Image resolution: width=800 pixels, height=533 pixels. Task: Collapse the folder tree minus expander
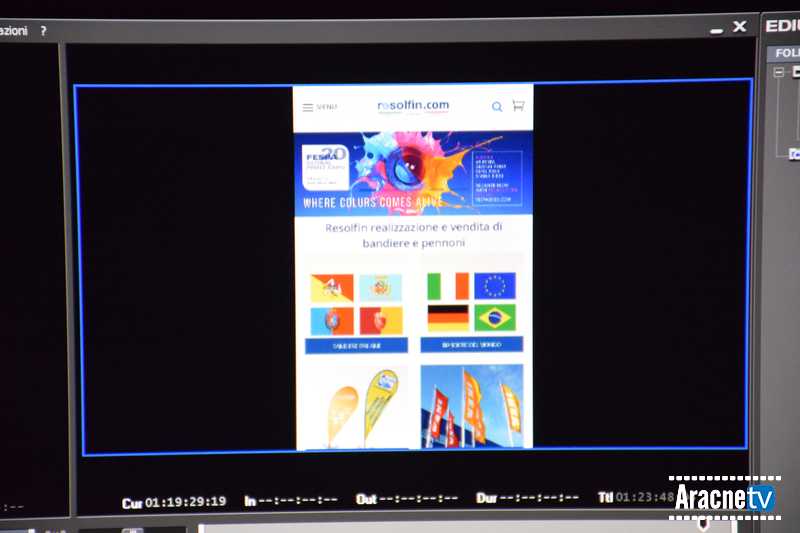click(x=779, y=72)
